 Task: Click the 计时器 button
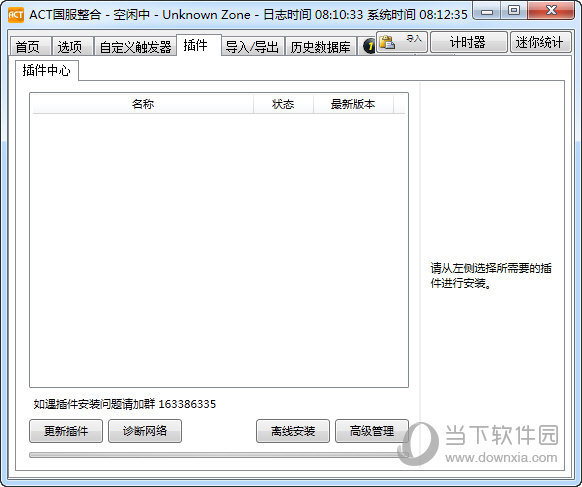click(x=468, y=42)
